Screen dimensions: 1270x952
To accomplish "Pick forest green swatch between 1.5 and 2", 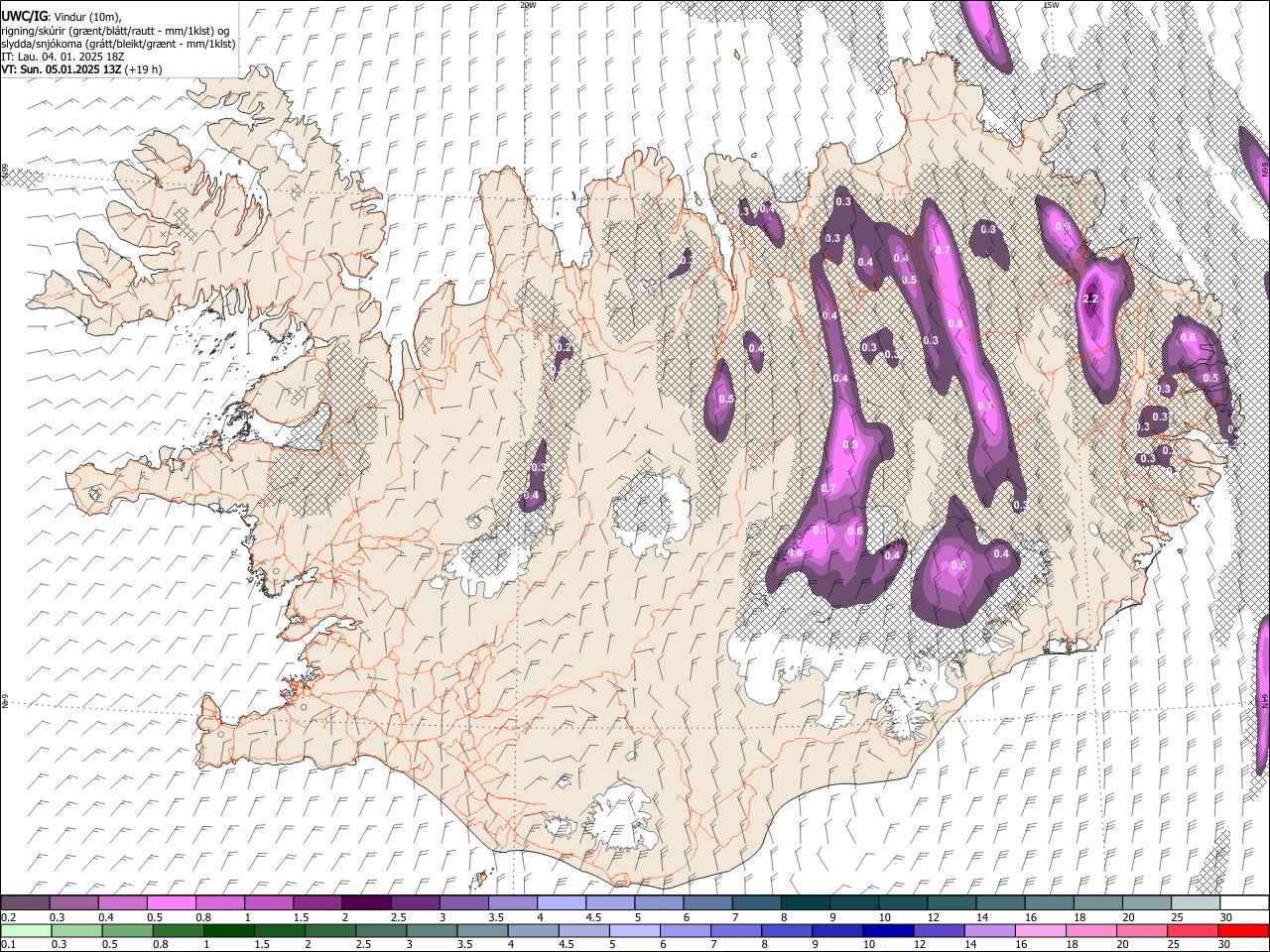I will pyautogui.click(x=281, y=931).
